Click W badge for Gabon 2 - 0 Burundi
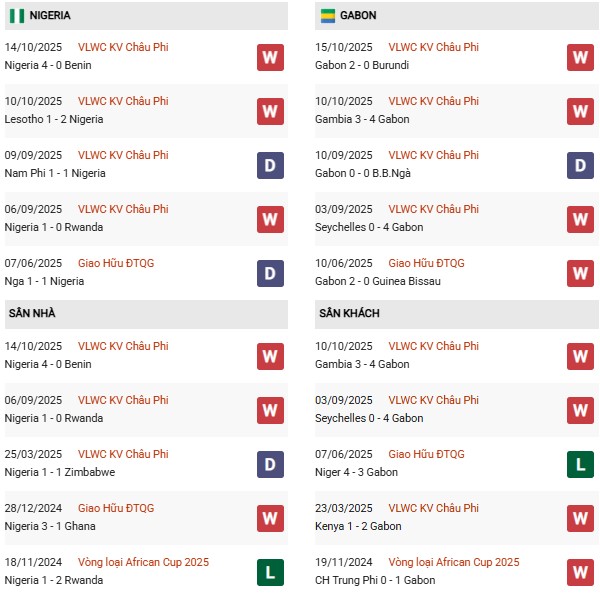This screenshot has width=600, height=594. tap(580, 57)
